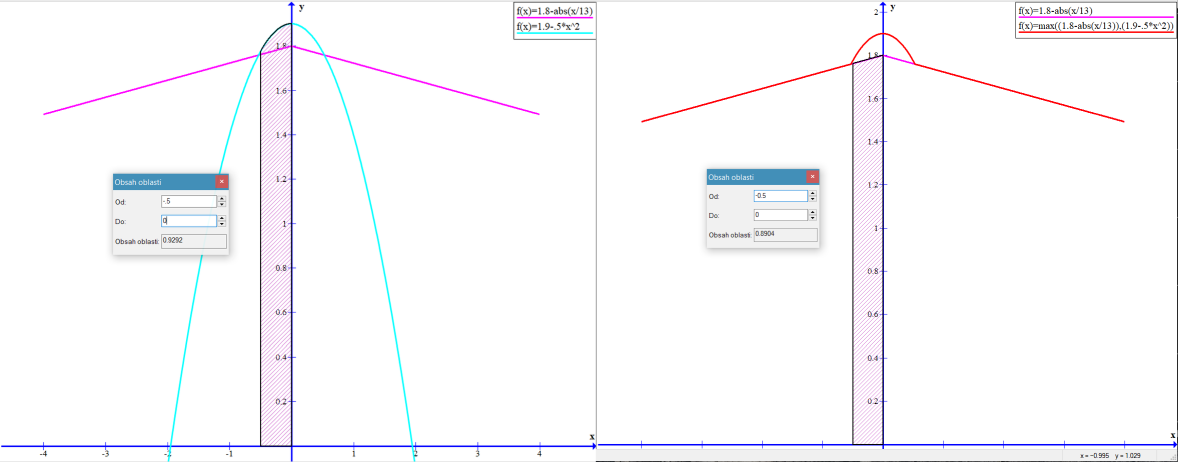This screenshot has width=1178, height=462.
Task: Close the Obsah oblasti dialog showing 0.8904
Action: (812, 177)
